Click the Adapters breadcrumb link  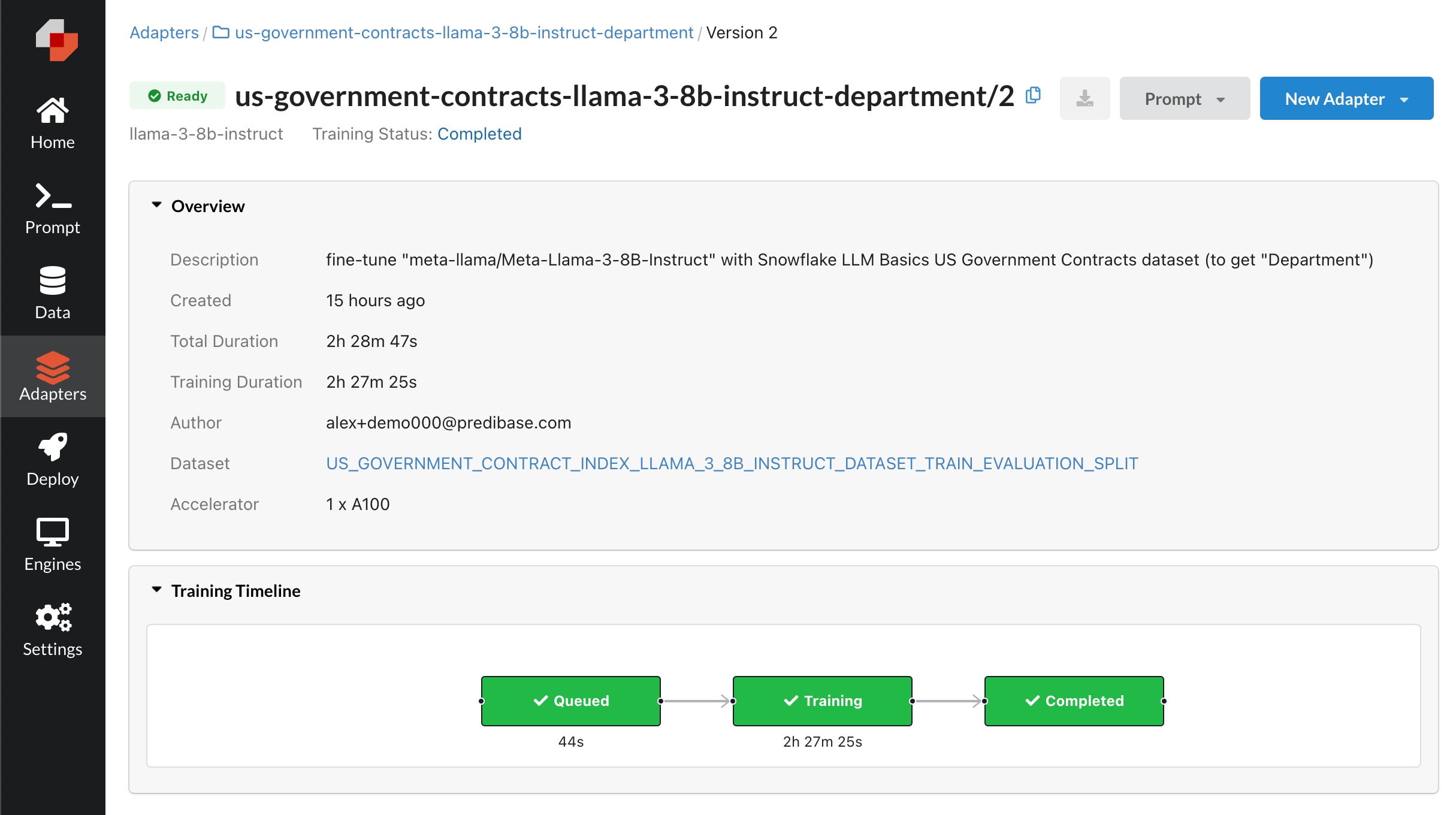click(164, 32)
